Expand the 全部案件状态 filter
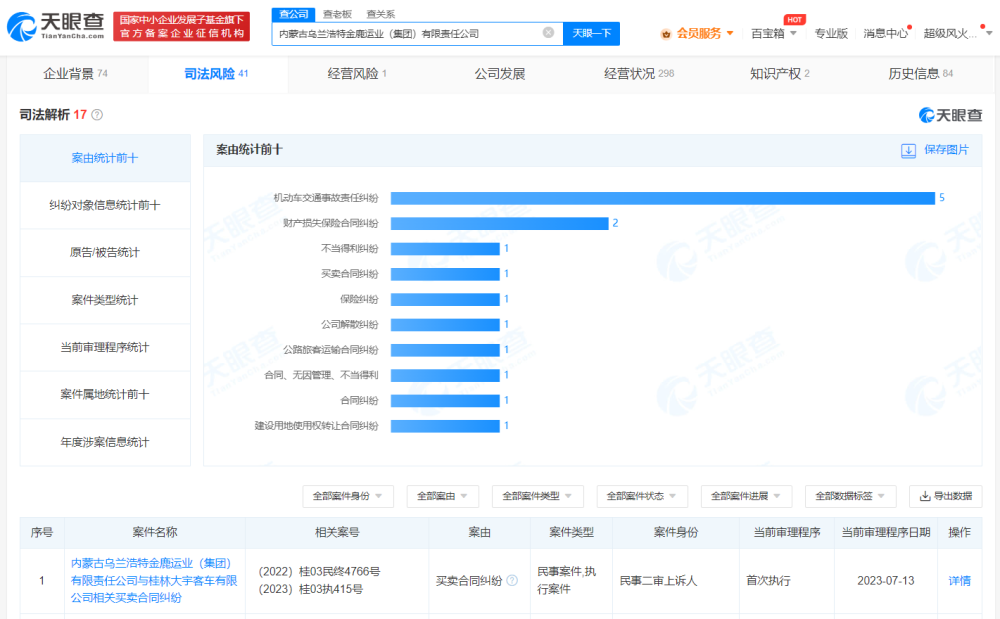The width and height of the screenshot is (1000, 619). pos(642,496)
